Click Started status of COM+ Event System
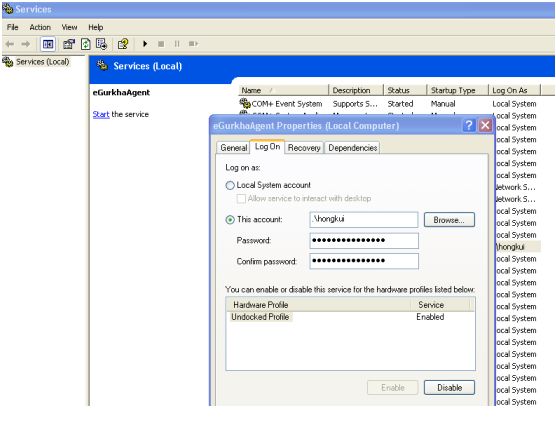556x424 pixels. (x=400, y=104)
